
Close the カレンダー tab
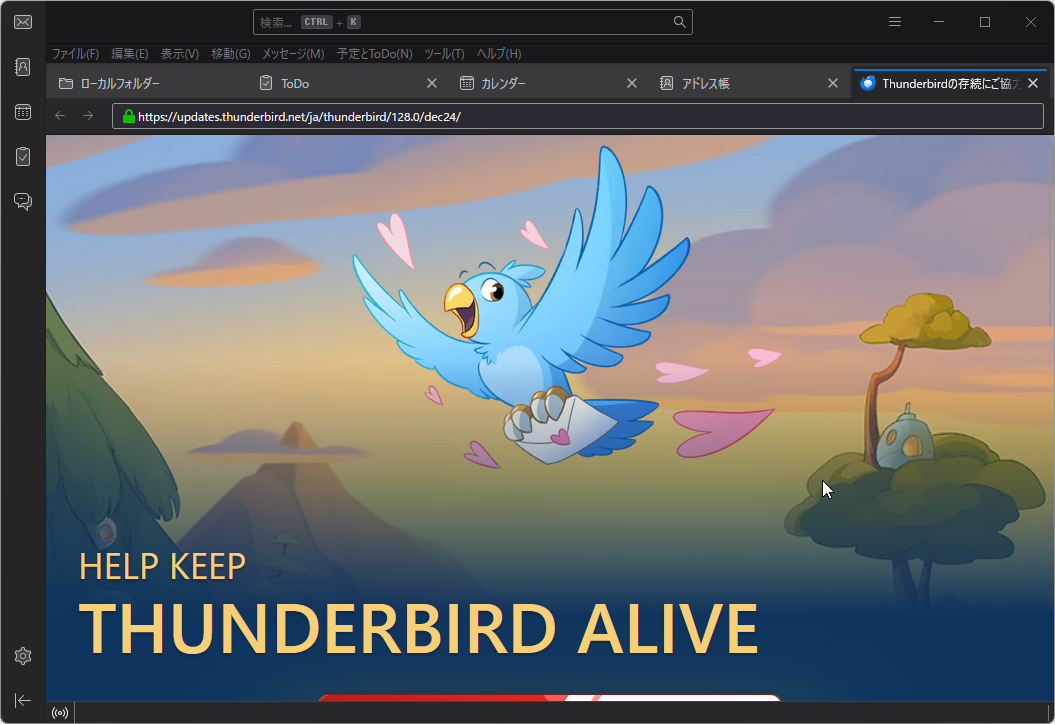pos(632,83)
